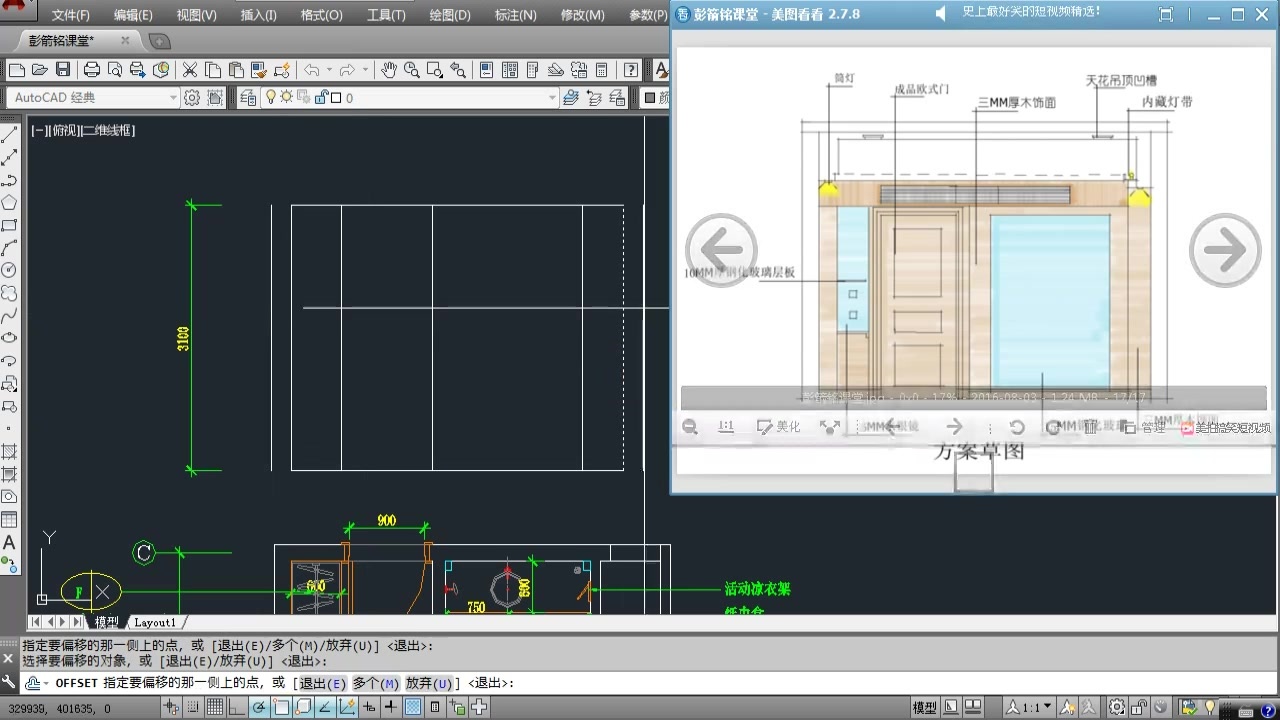1280x720 pixels.
Task: Switch to the Layout1 tab
Action: (x=155, y=622)
